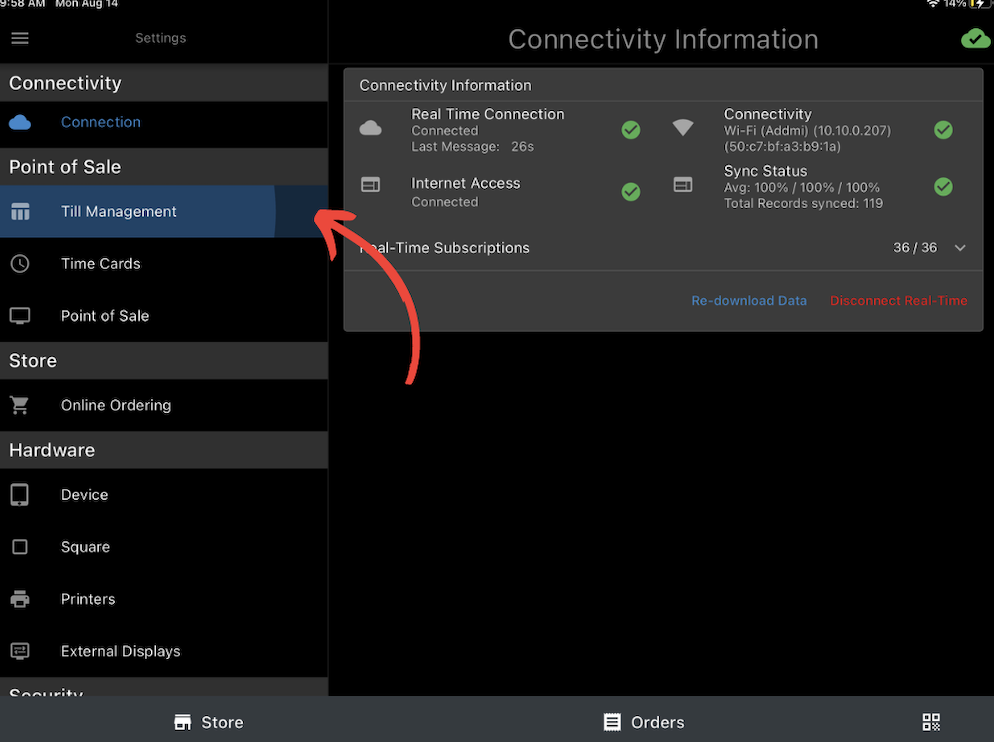This screenshot has height=742, width=994.
Task: Click the Wi-Fi Connectivity icon
Action: pyautogui.click(x=683, y=127)
